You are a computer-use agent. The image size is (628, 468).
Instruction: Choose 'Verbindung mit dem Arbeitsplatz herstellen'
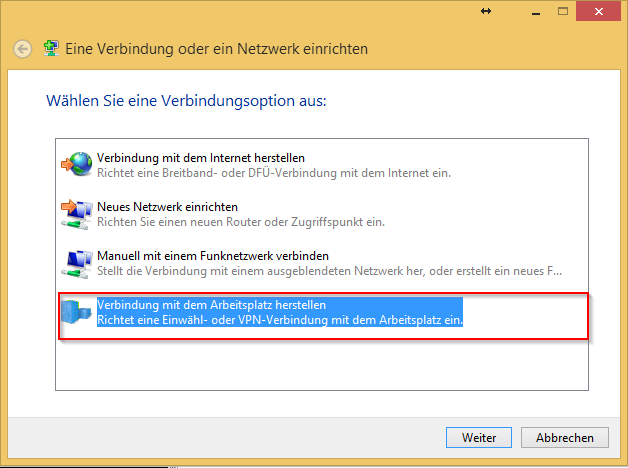(x=211, y=305)
